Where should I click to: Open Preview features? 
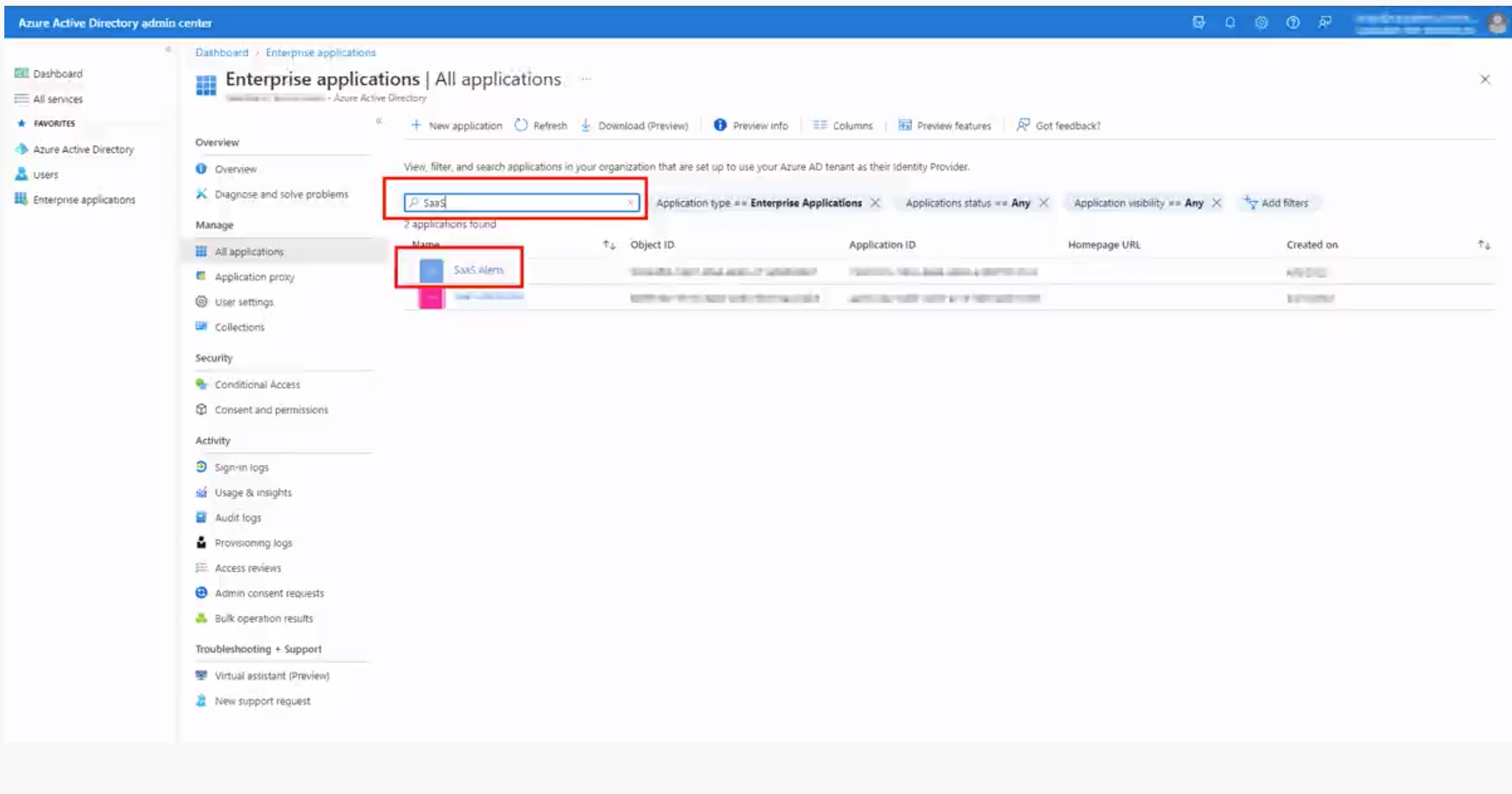click(945, 126)
